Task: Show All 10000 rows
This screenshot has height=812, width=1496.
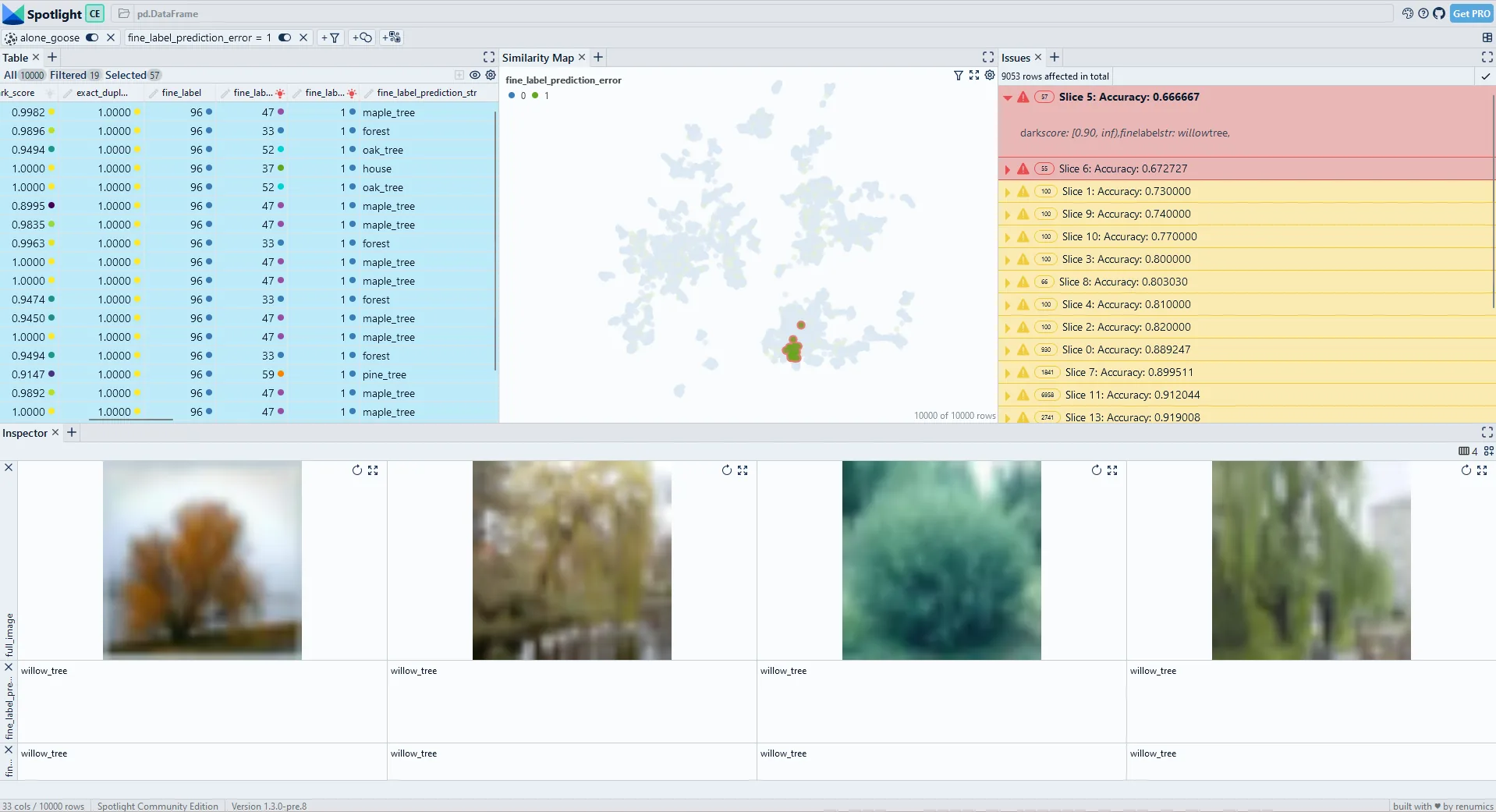Action: coord(24,75)
